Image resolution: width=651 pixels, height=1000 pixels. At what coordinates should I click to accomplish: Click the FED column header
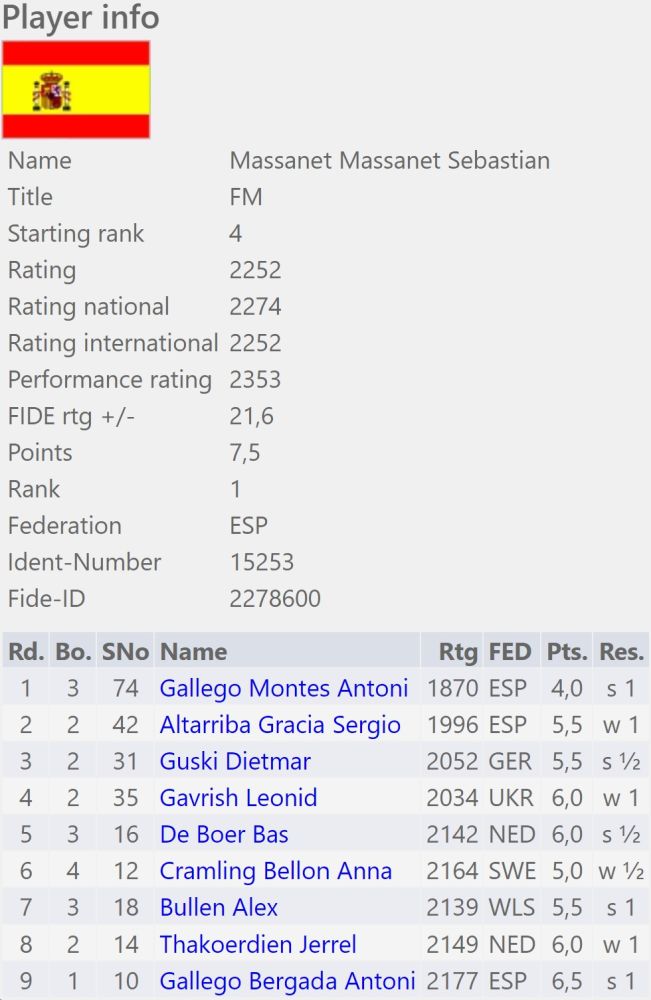510,652
